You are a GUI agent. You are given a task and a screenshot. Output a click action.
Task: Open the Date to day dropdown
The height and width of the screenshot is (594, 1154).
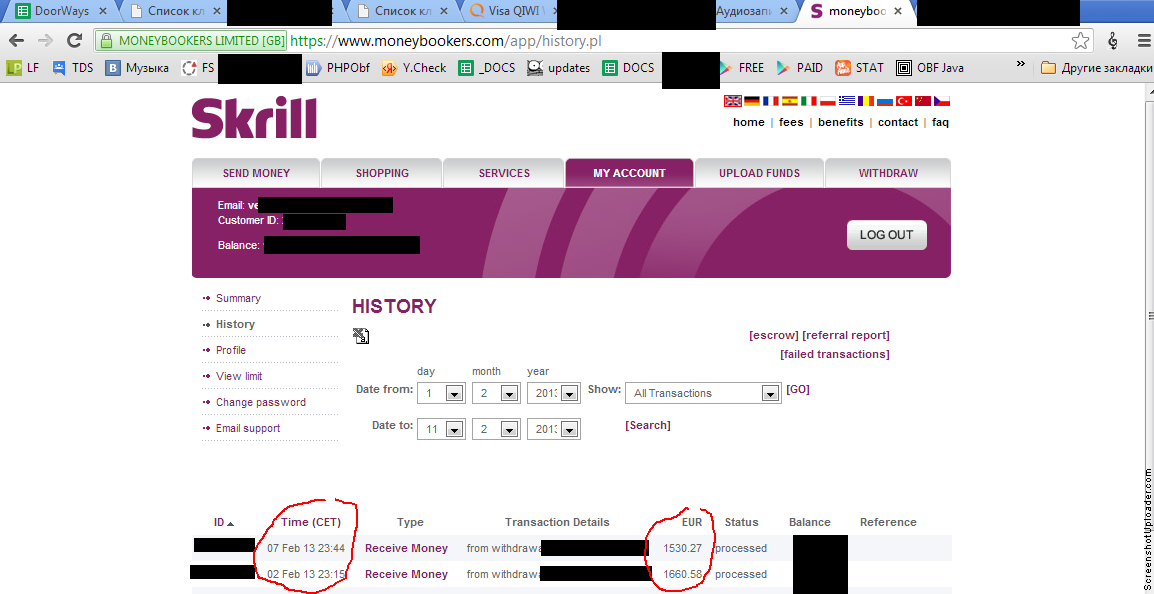444,429
